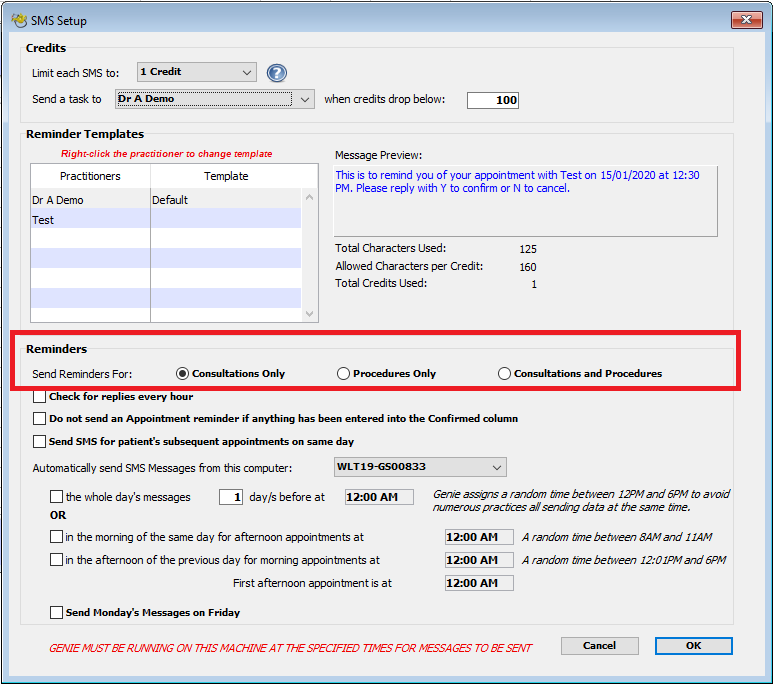
Task: Click the blue help question mark icon
Action: 277,73
